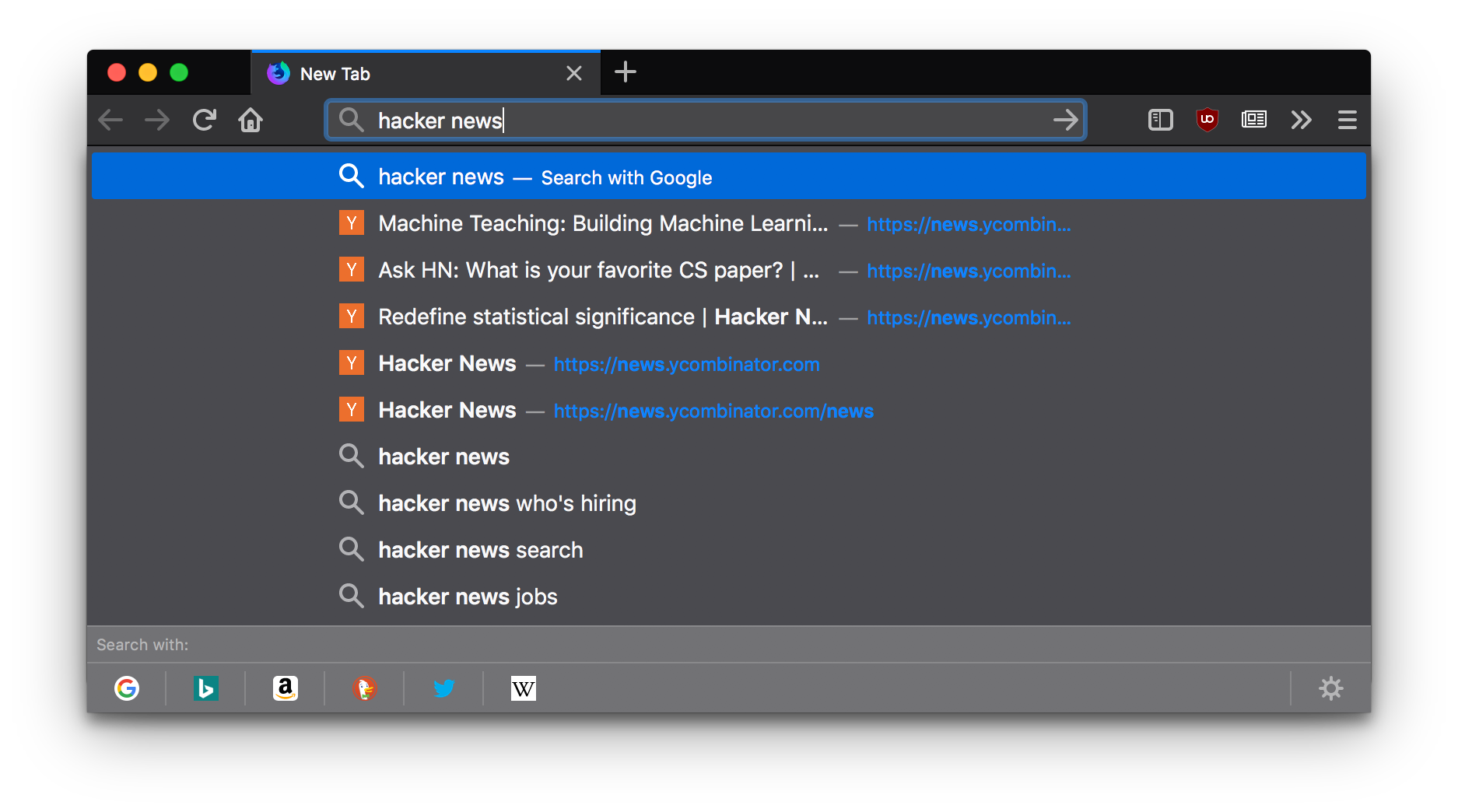Open the reader view toolbar icon

(x=1253, y=120)
